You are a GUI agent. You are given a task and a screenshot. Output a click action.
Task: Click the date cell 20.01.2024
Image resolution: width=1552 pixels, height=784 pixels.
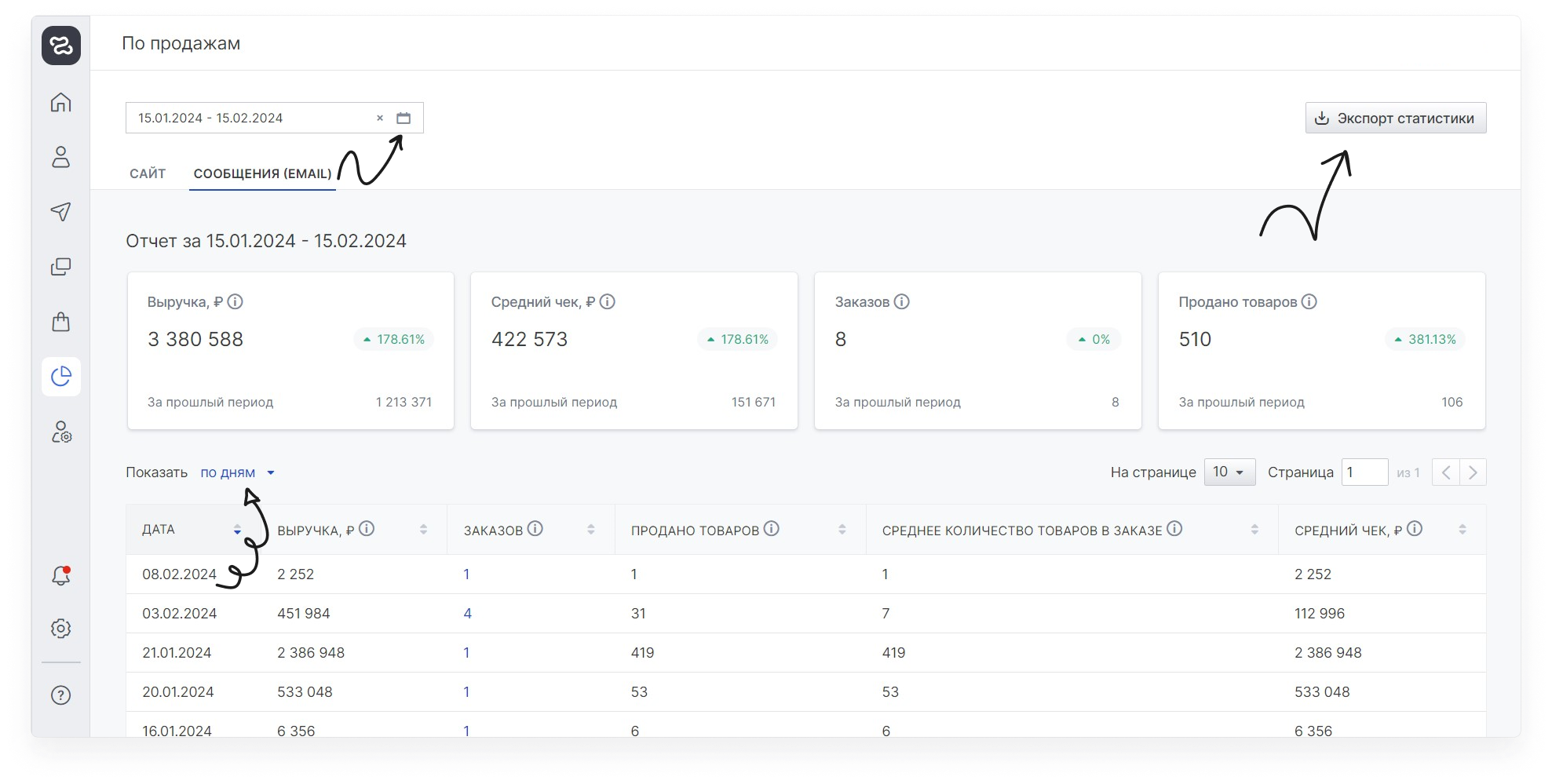[x=178, y=692]
